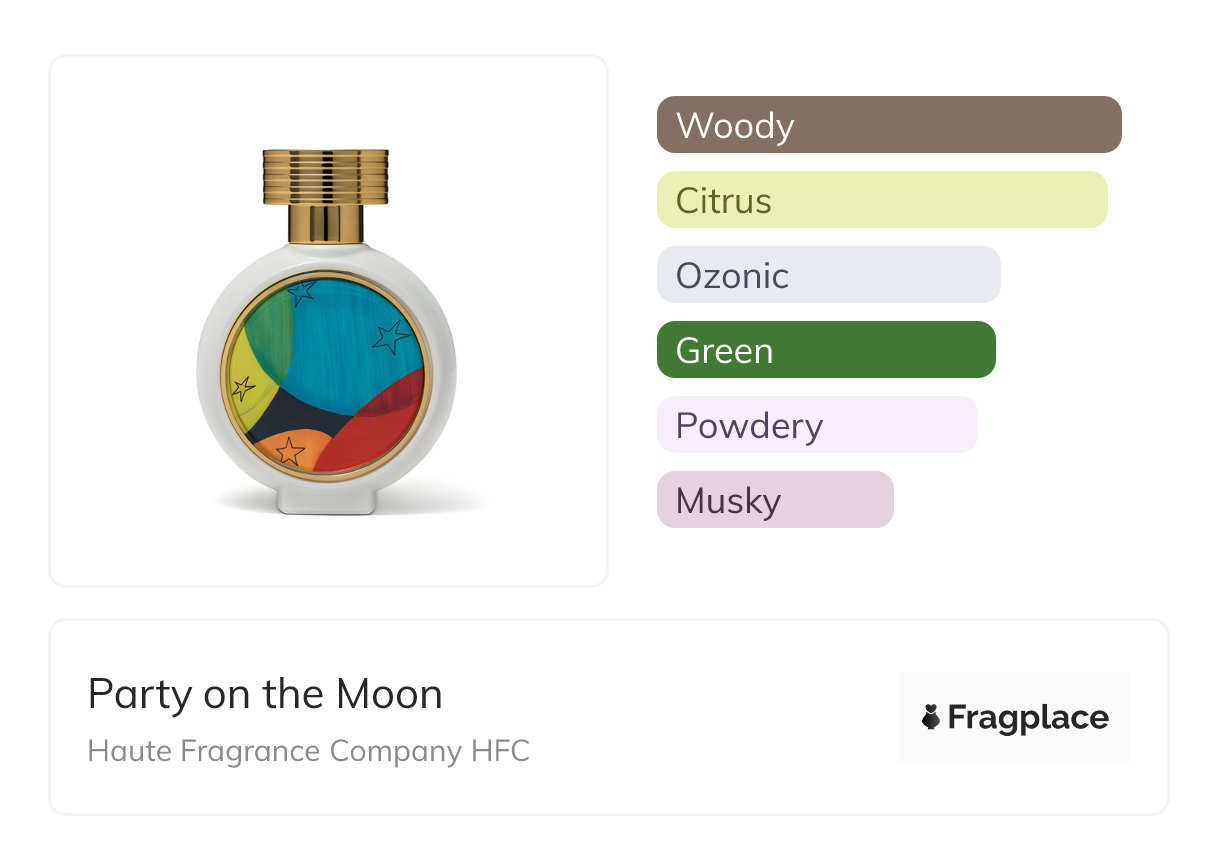Select the Citrus accord bar
The image size is (1218, 864).
(881, 200)
